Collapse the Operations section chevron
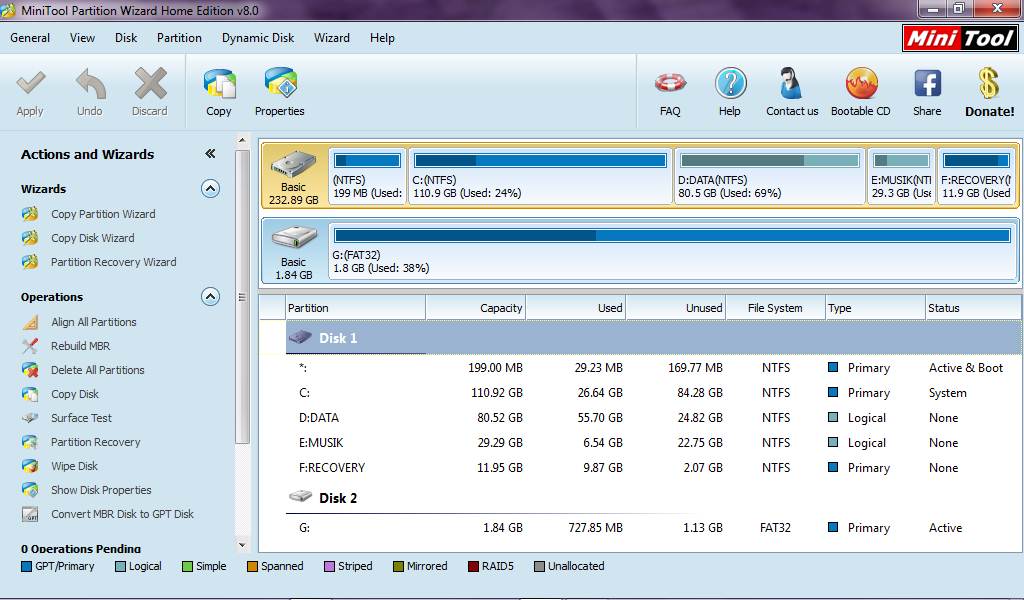1024x600 pixels. 209,296
